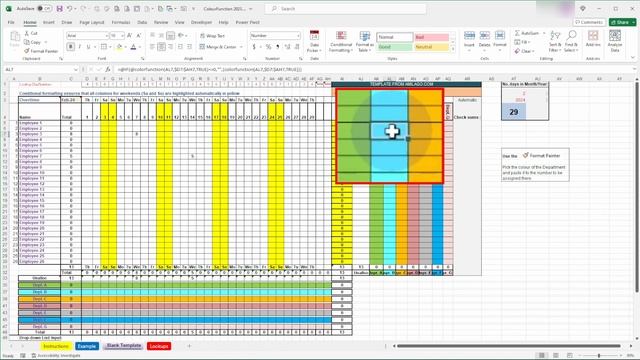Click Analyze Data
The image size is (640, 360).
point(615,41)
